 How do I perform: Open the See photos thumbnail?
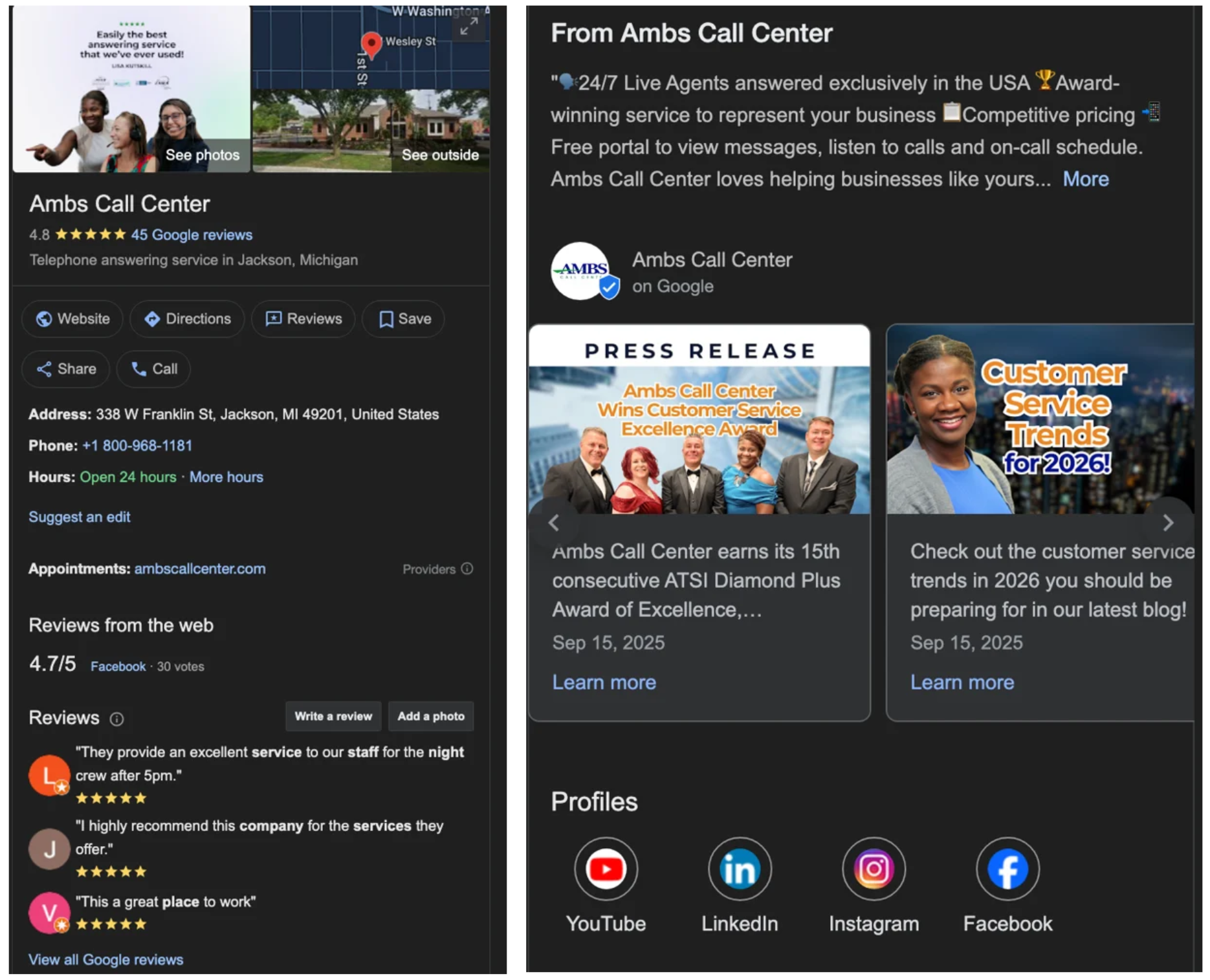pyautogui.click(x=131, y=89)
